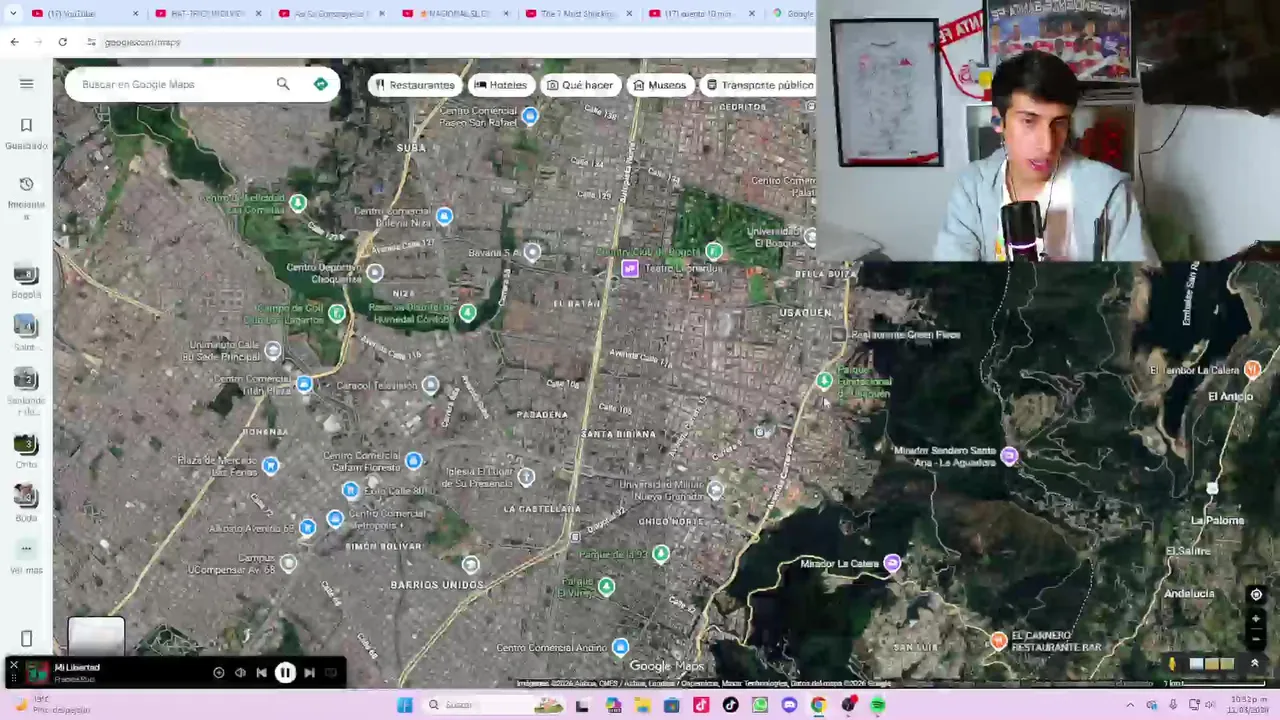Click the SANTA BIBIANA neighborhood label
The width and height of the screenshot is (1280, 720).
click(618, 434)
